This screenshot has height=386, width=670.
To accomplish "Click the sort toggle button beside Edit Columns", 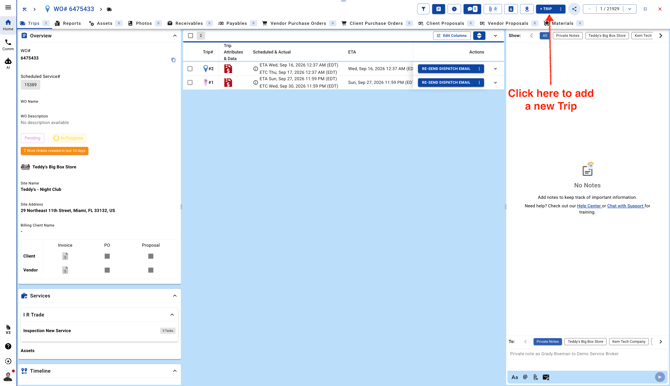I will pos(479,35).
